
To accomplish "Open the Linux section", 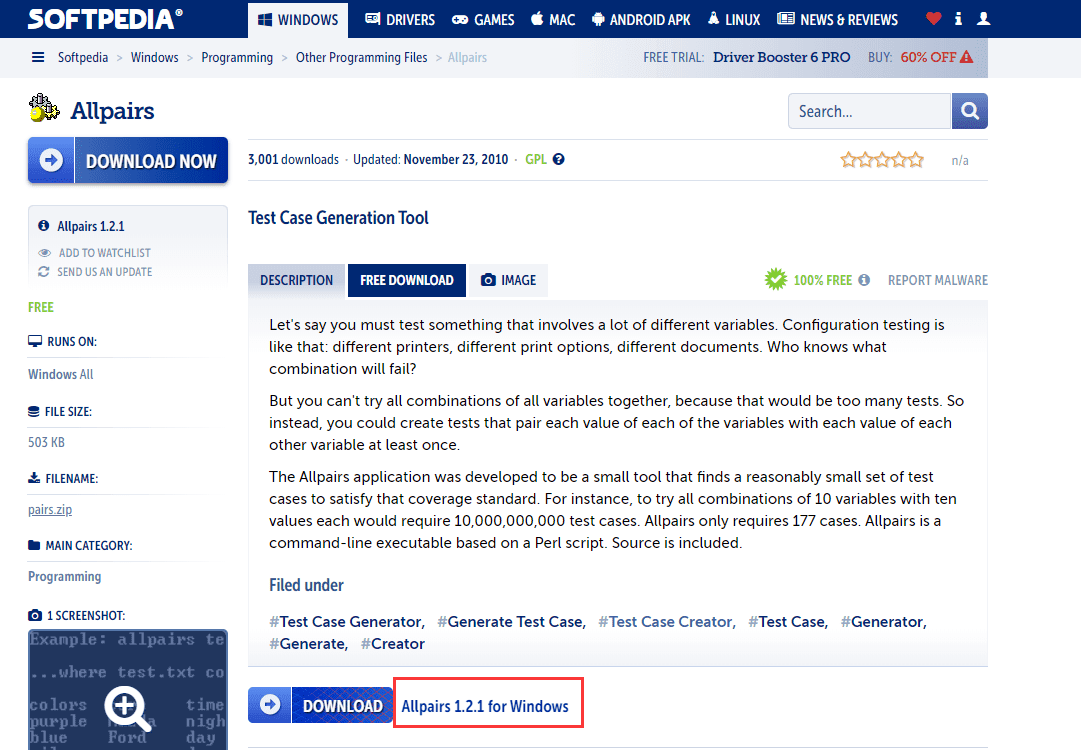I will pyautogui.click(x=734, y=20).
